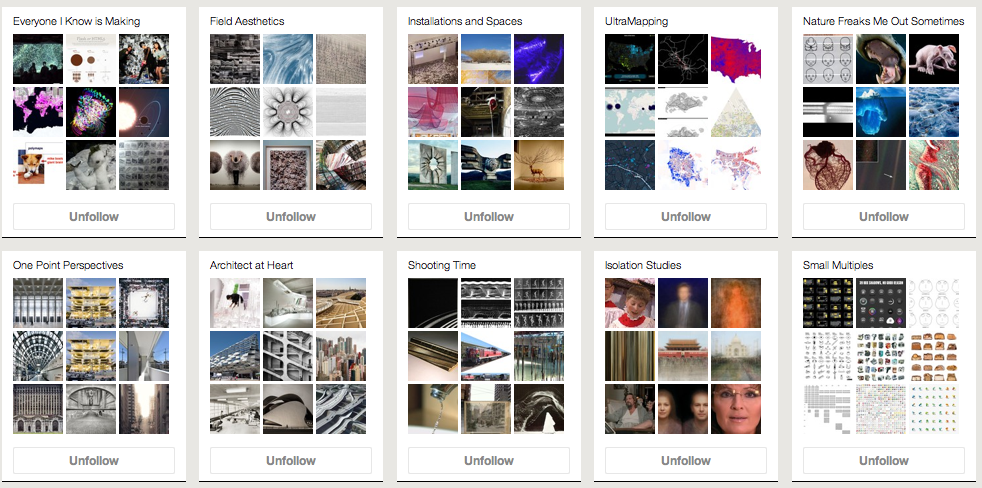Unfollow the Isolation Studies board
The image size is (982, 488).
[686, 460]
